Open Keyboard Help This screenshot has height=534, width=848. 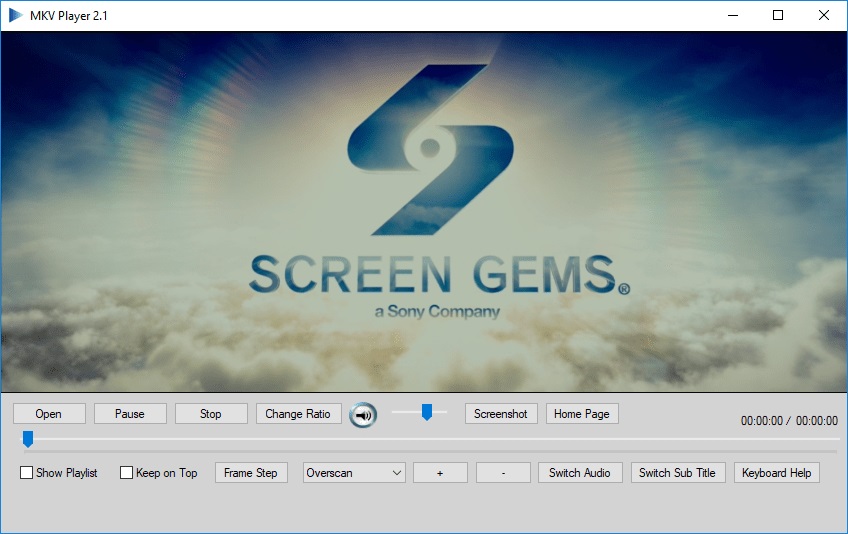(777, 472)
